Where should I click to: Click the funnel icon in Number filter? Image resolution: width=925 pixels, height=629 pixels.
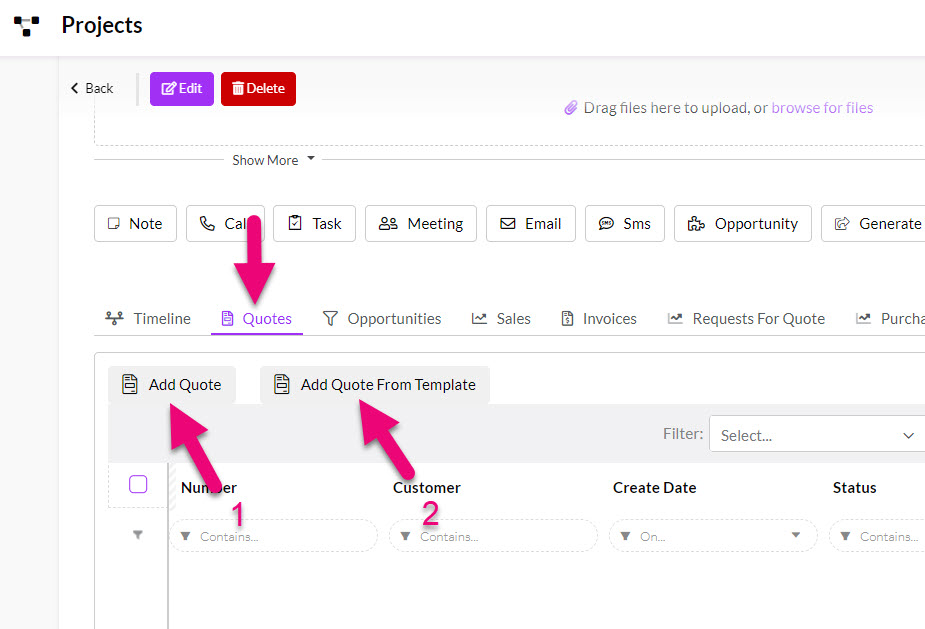185,536
